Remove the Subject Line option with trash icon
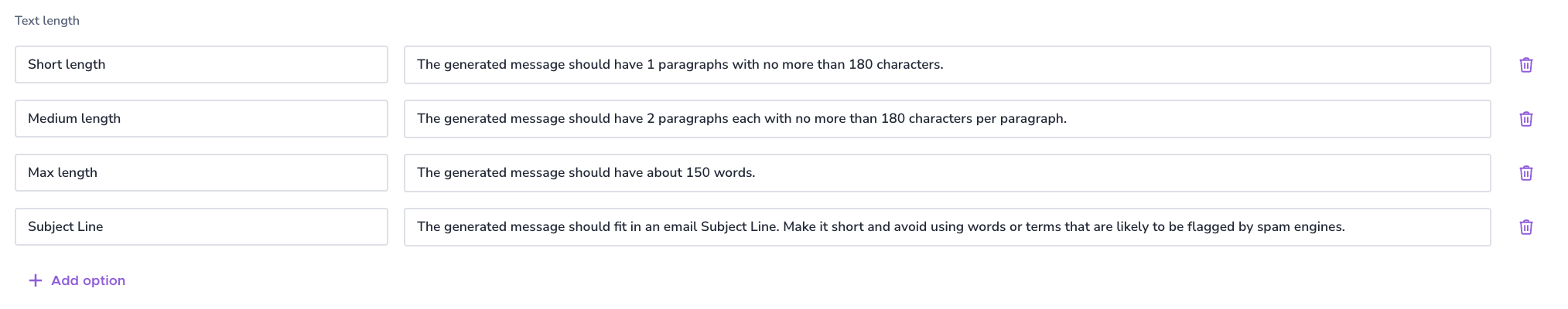This screenshot has height=309, width=1568. point(1525,227)
